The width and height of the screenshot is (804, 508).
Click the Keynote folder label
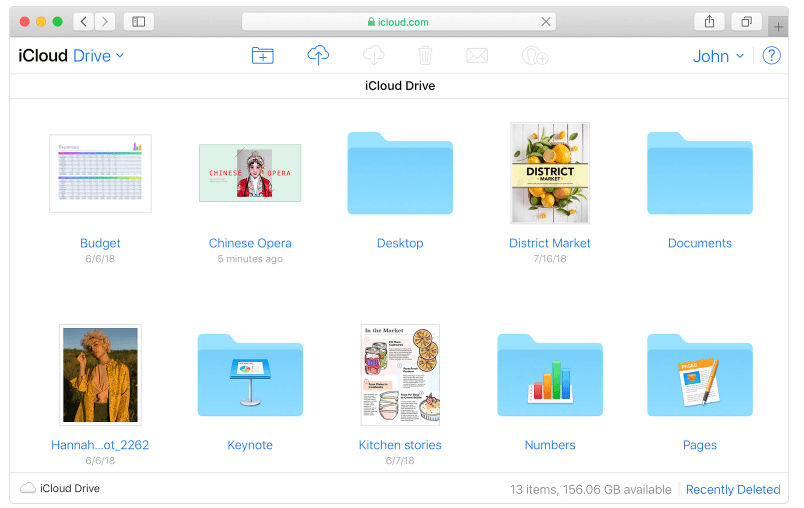click(250, 445)
